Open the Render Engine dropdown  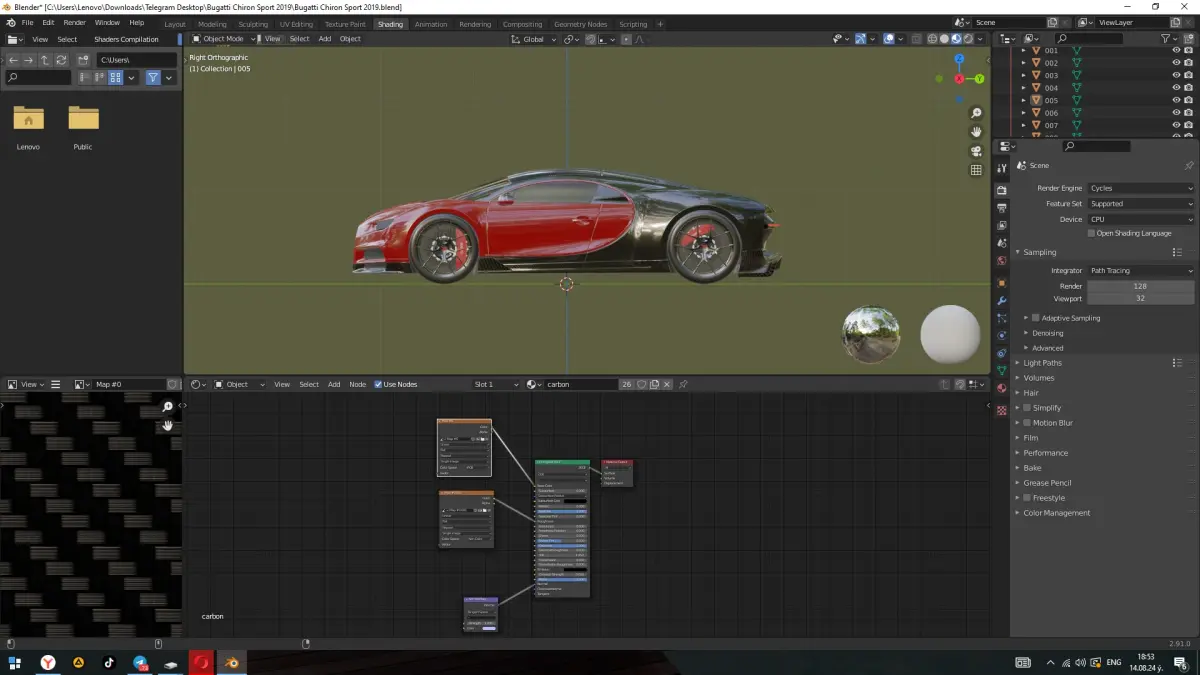pos(1141,188)
